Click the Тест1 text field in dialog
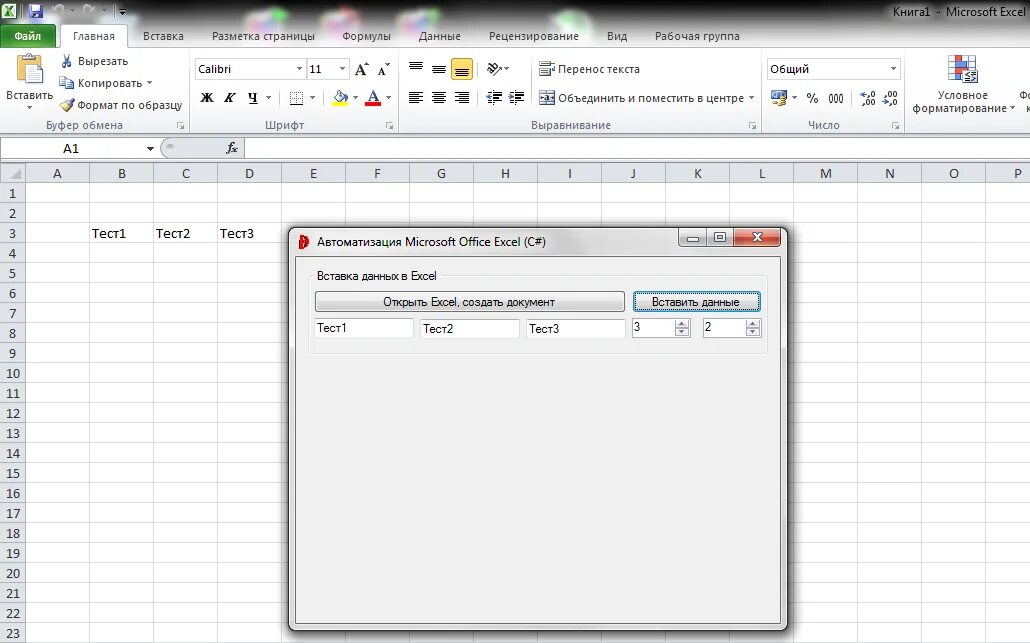Viewport: 1030px width, 643px height. coord(364,328)
